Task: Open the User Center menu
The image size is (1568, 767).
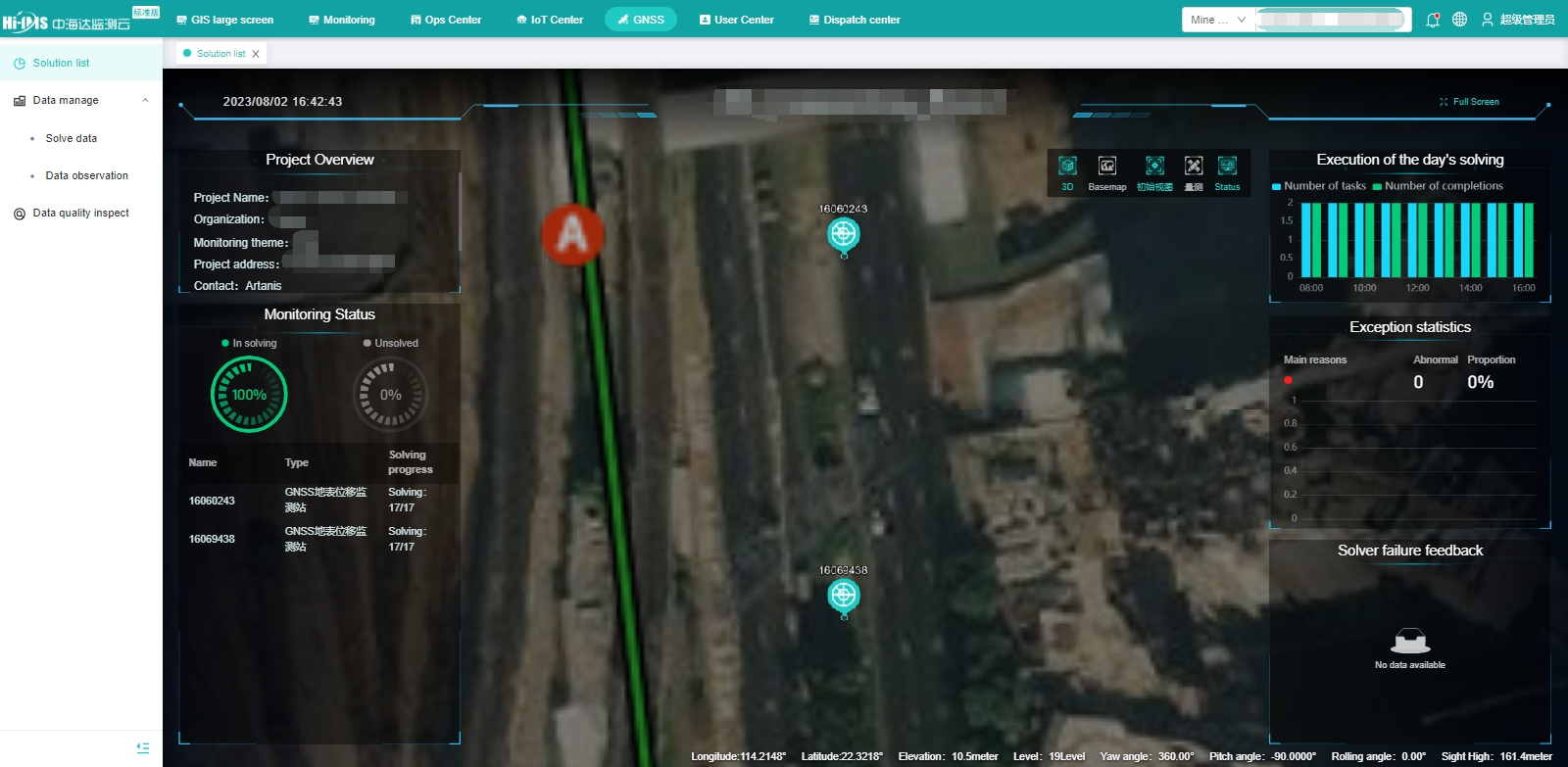Action: [x=736, y=20]
